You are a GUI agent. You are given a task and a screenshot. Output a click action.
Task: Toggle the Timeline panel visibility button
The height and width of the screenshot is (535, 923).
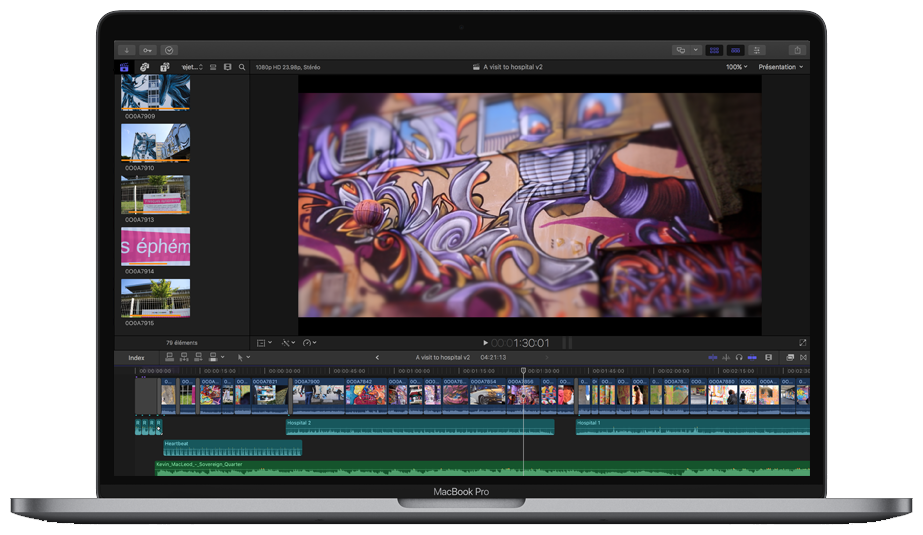tap(736, 50)
